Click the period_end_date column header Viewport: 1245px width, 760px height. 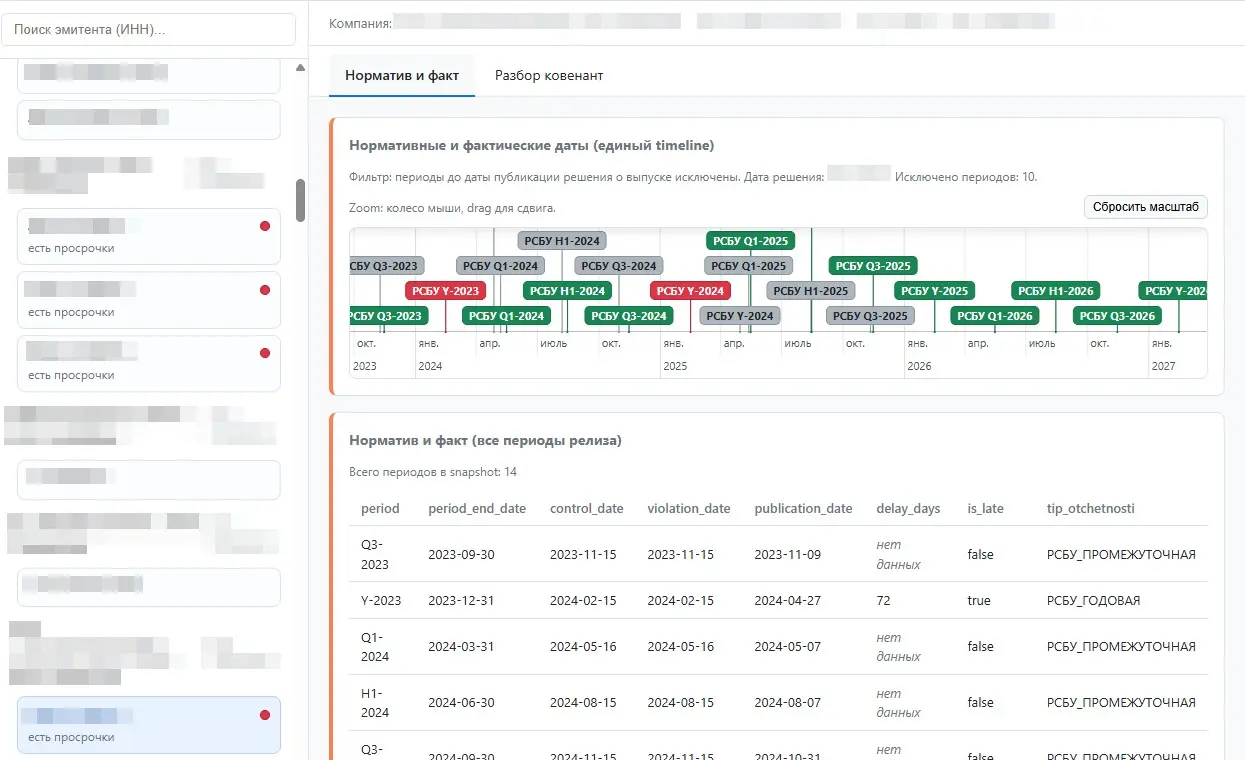477,509
